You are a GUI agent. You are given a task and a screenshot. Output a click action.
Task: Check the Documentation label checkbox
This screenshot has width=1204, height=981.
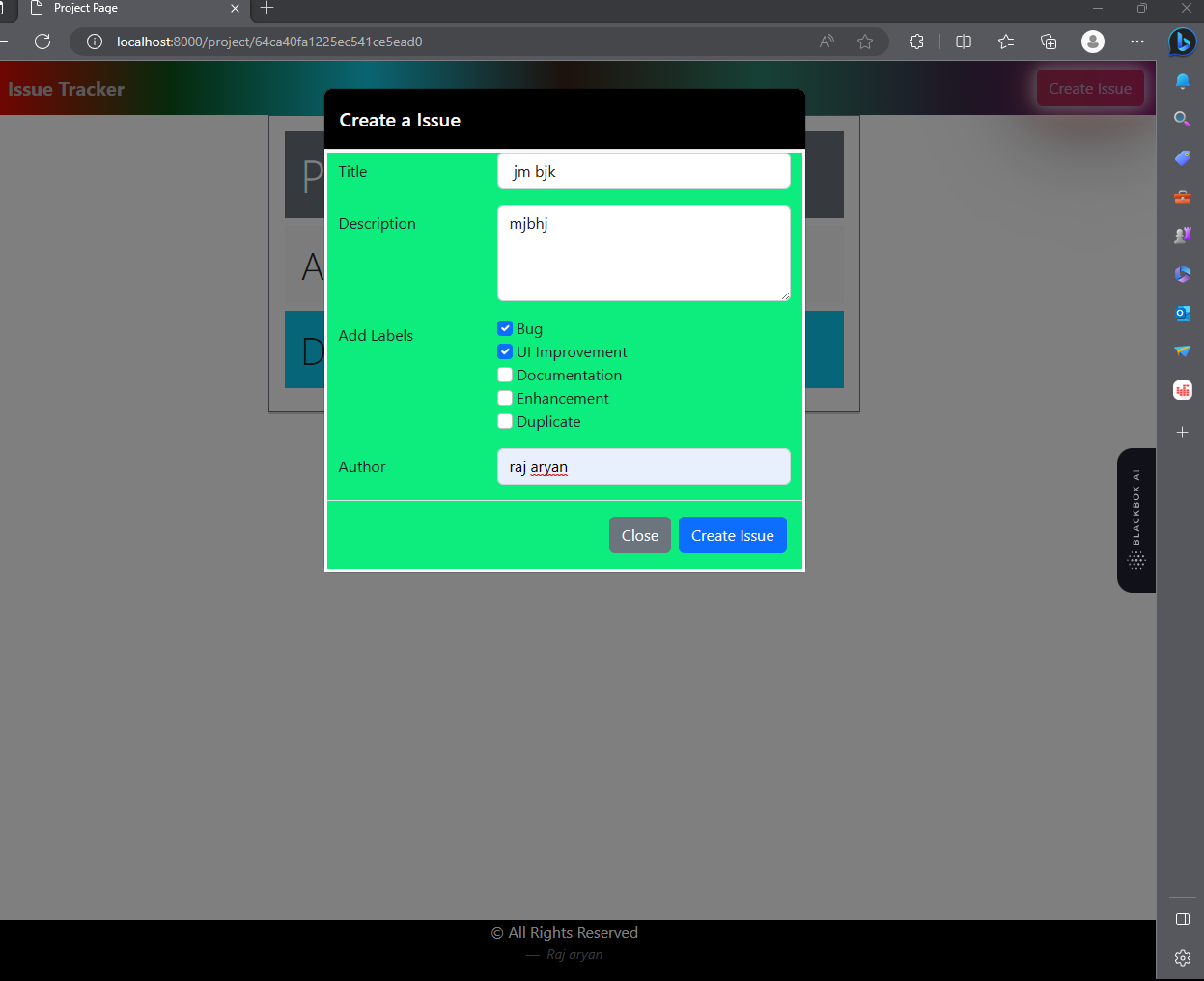coord(504,375)
